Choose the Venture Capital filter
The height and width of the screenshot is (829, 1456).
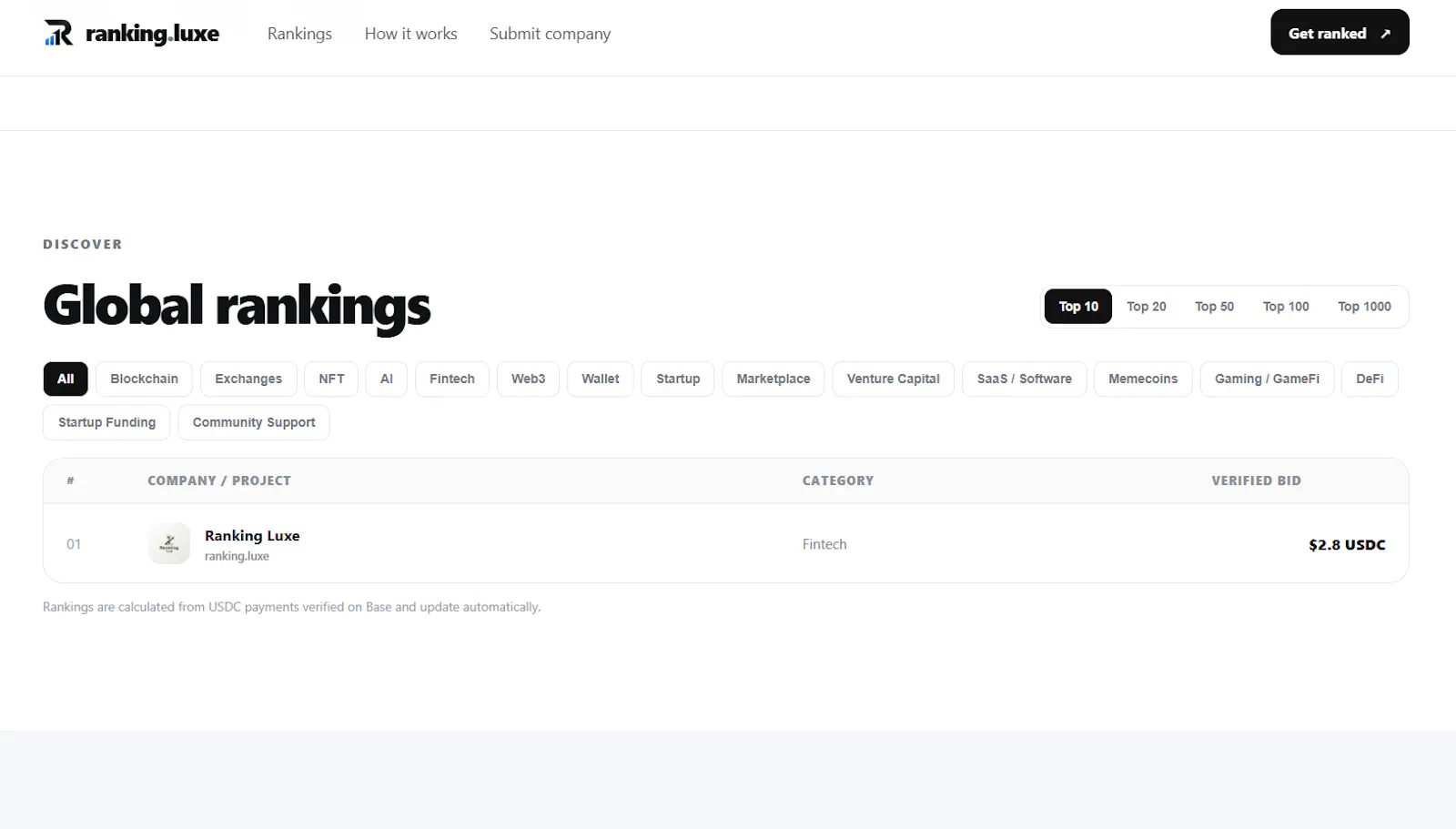tap(894, 379)
